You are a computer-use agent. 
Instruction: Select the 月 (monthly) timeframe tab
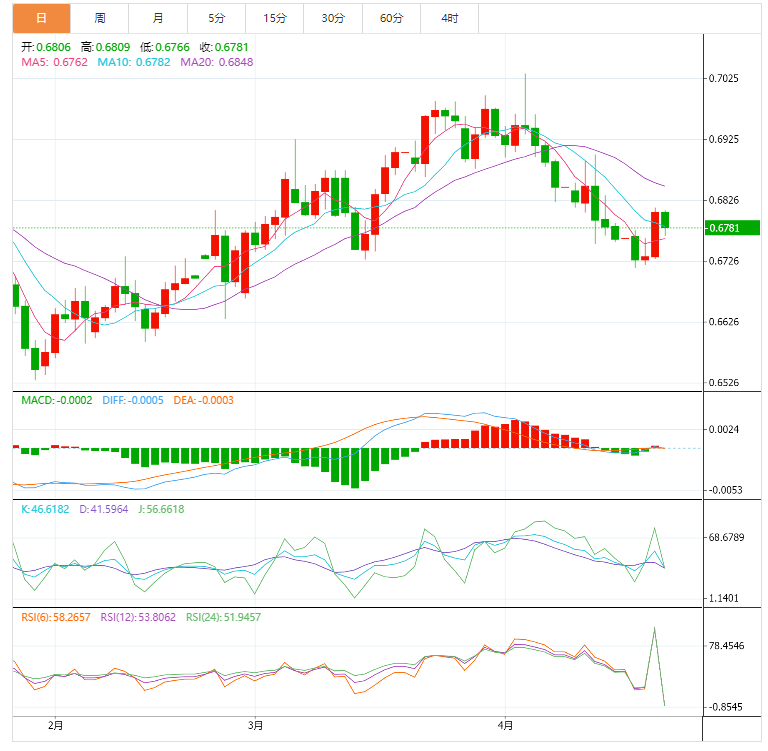pyautogui.click(x=158, y=19)
